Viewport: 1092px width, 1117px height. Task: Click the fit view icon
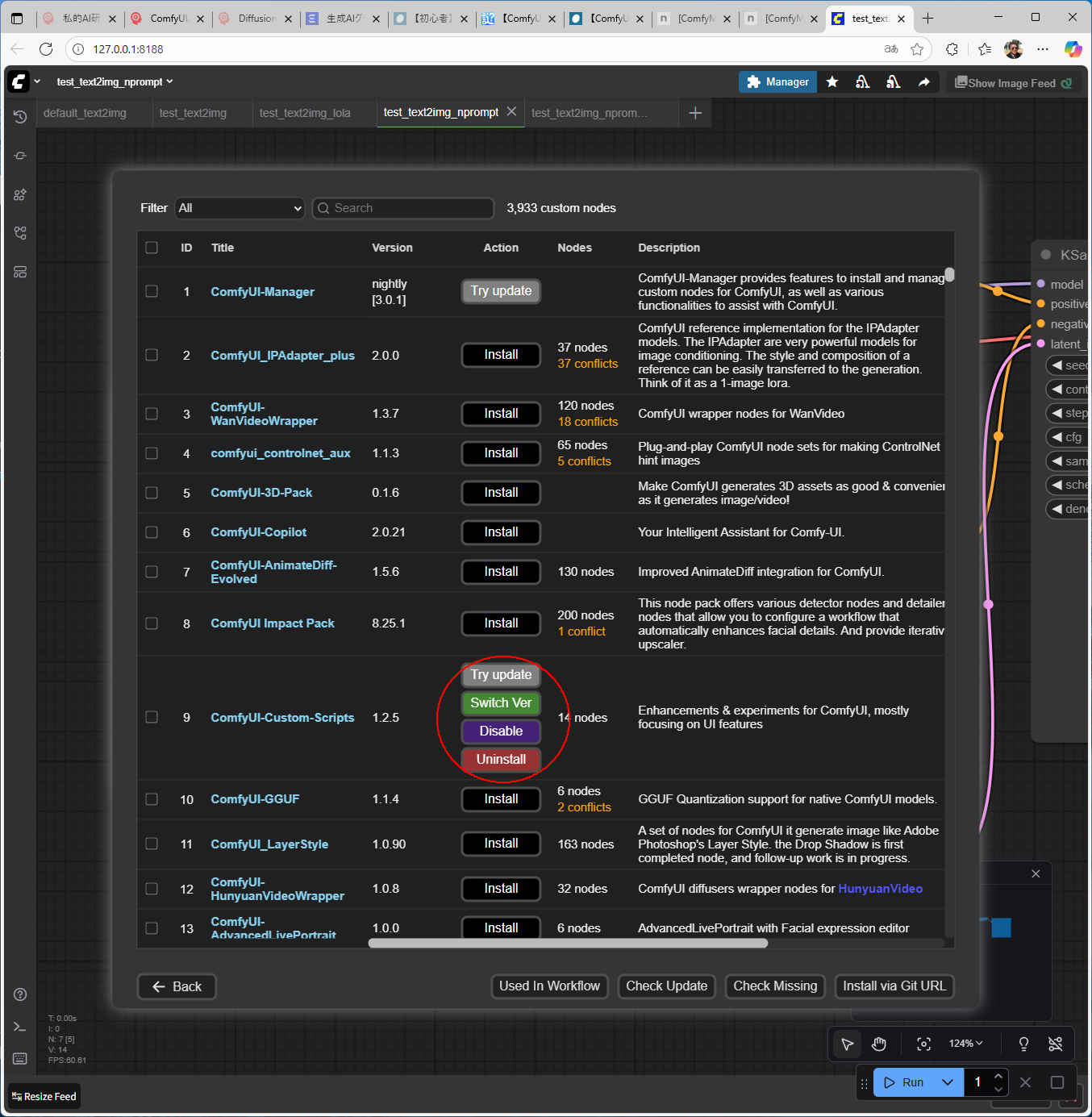tap(923, 1044)
